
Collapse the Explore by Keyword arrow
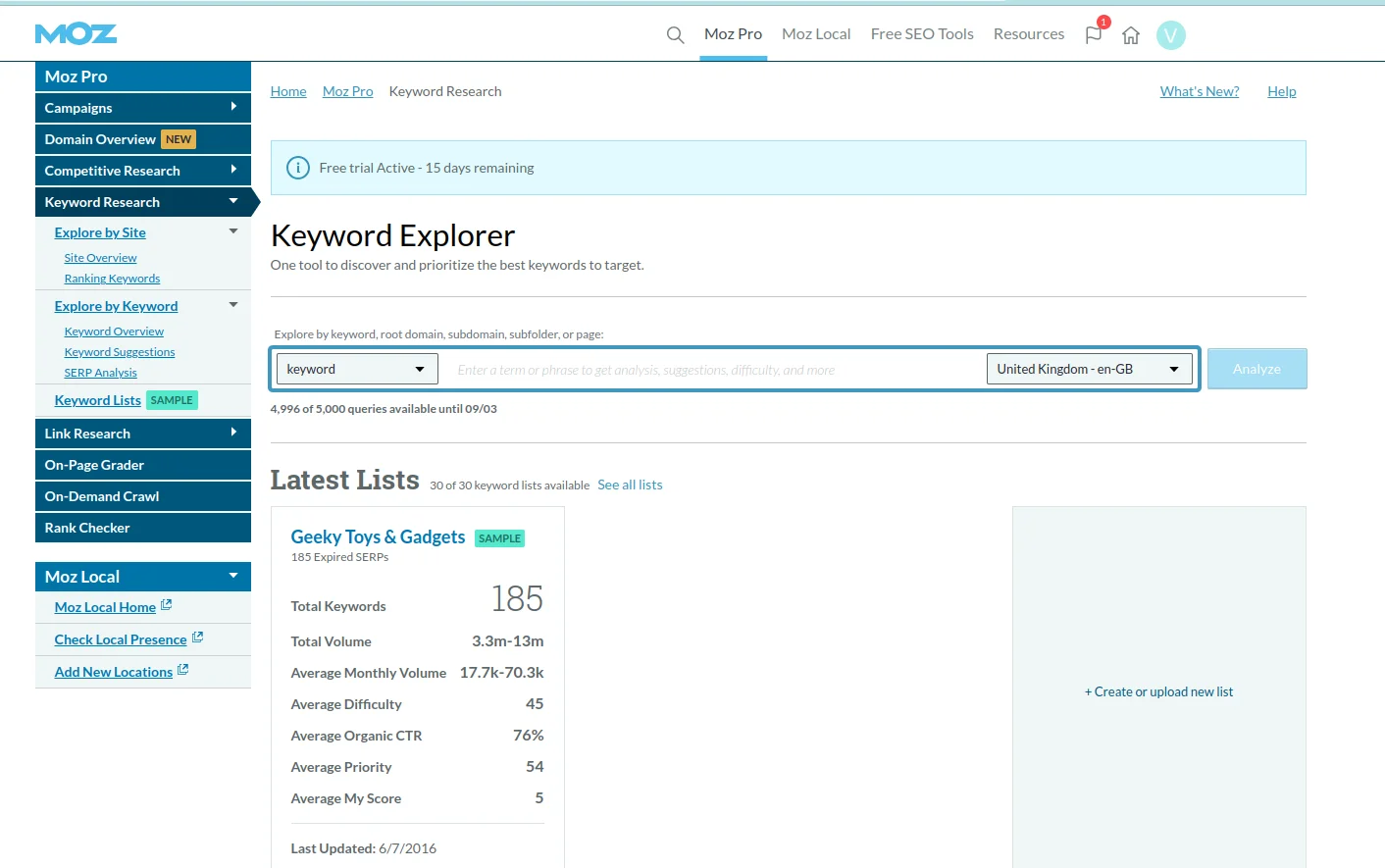pos(233,305)
